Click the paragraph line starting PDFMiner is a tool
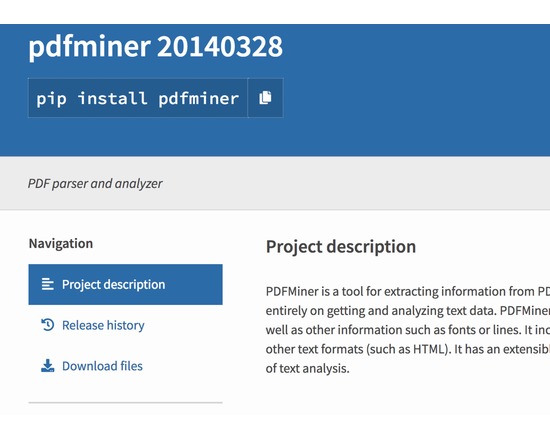 click(408, 292)
